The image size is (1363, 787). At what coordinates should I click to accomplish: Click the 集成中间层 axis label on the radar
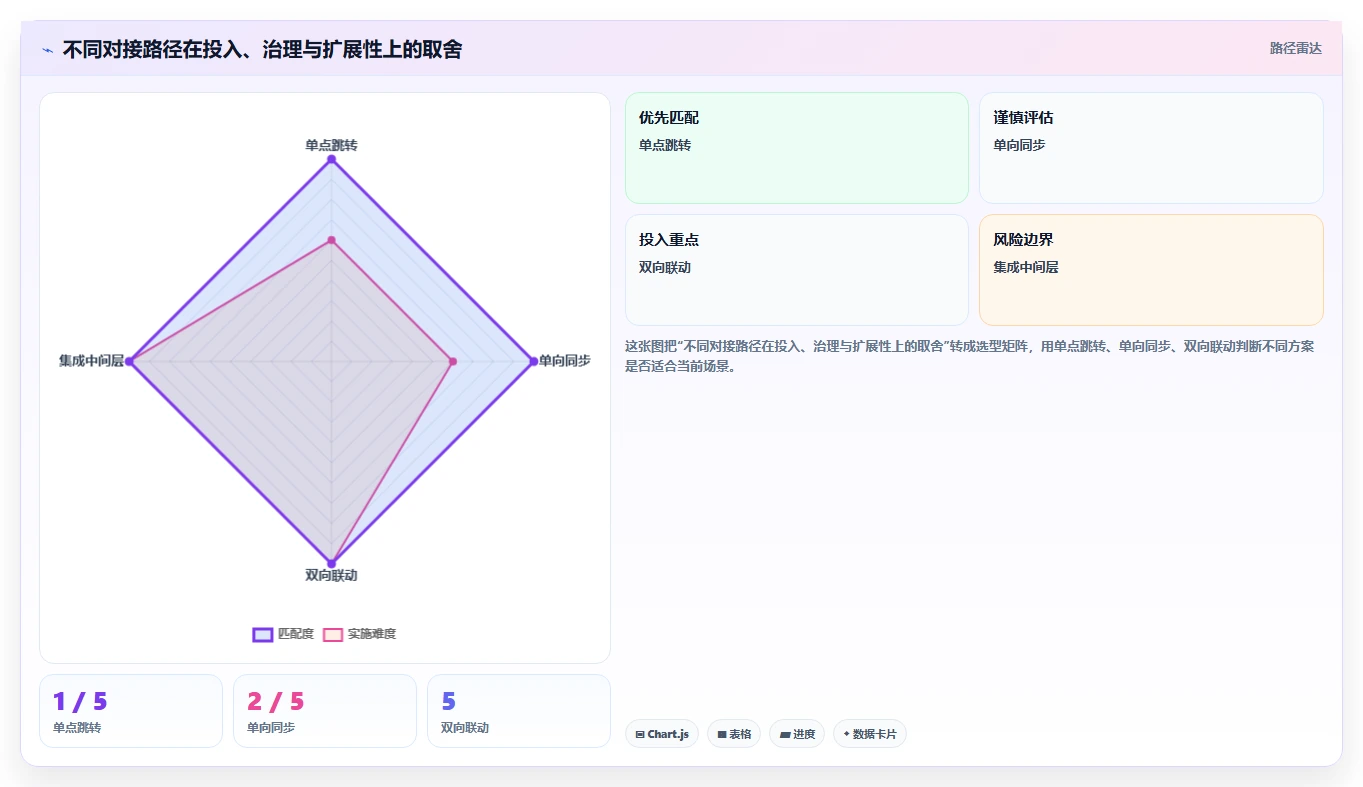point(91,361)
